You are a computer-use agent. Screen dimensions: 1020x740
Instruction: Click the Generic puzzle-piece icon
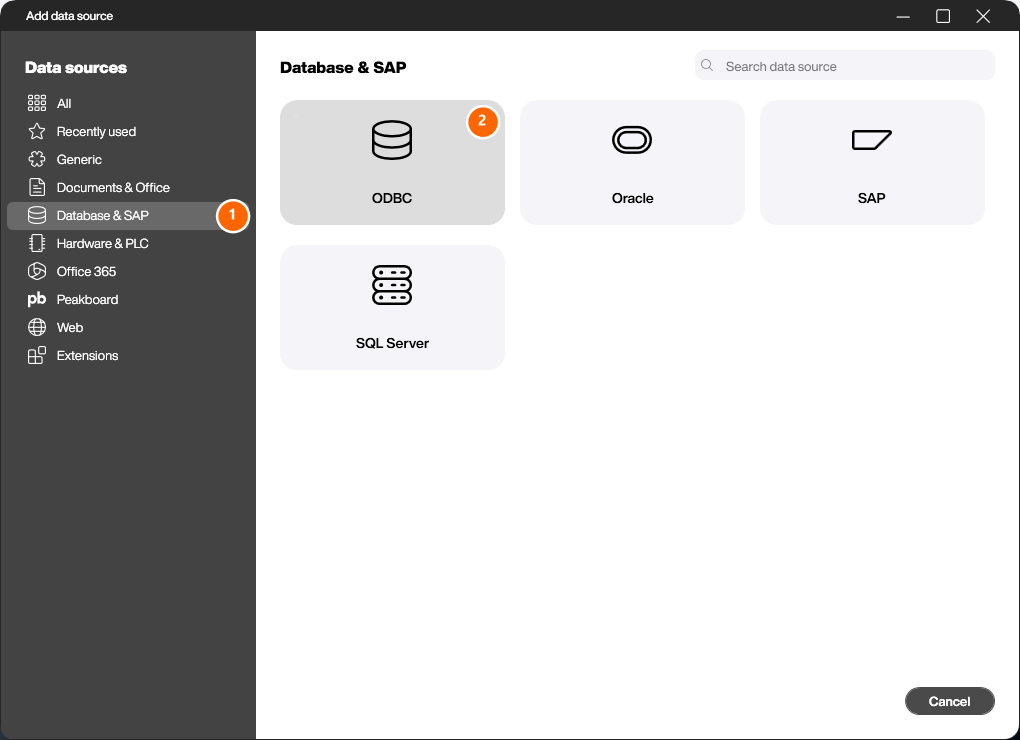point(37,159)
